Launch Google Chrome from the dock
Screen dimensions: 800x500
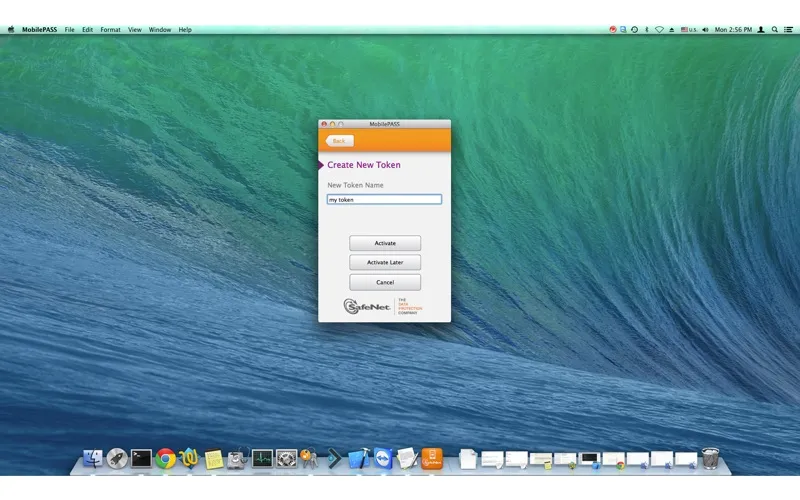tap(166, 459)
